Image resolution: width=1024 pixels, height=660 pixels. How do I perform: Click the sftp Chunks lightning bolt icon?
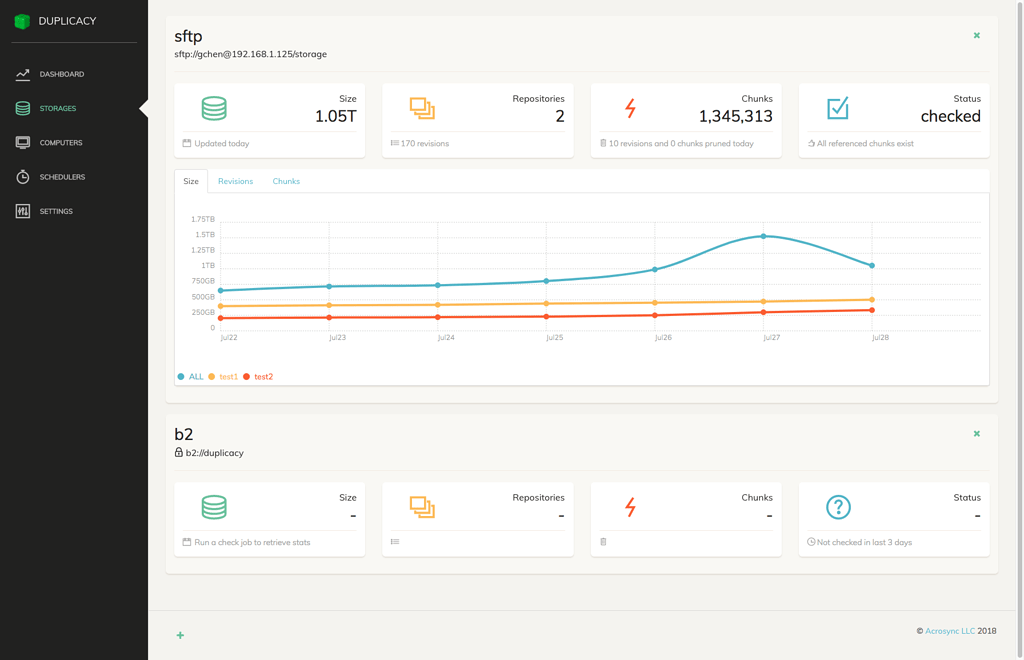tap(630, 108)
